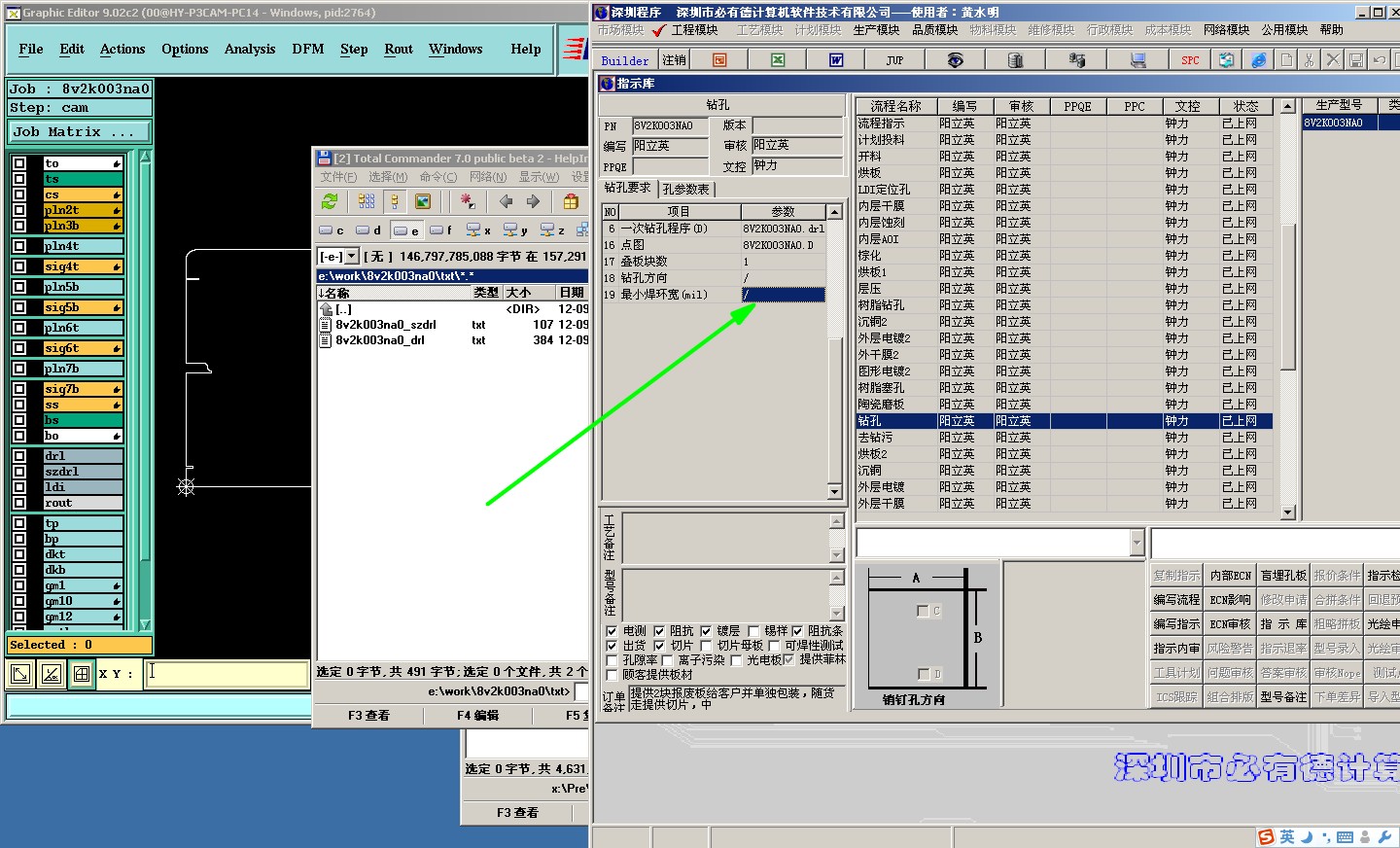Toggle the 镀层 checkbox

pyautogui.click(x=706, y=631)
